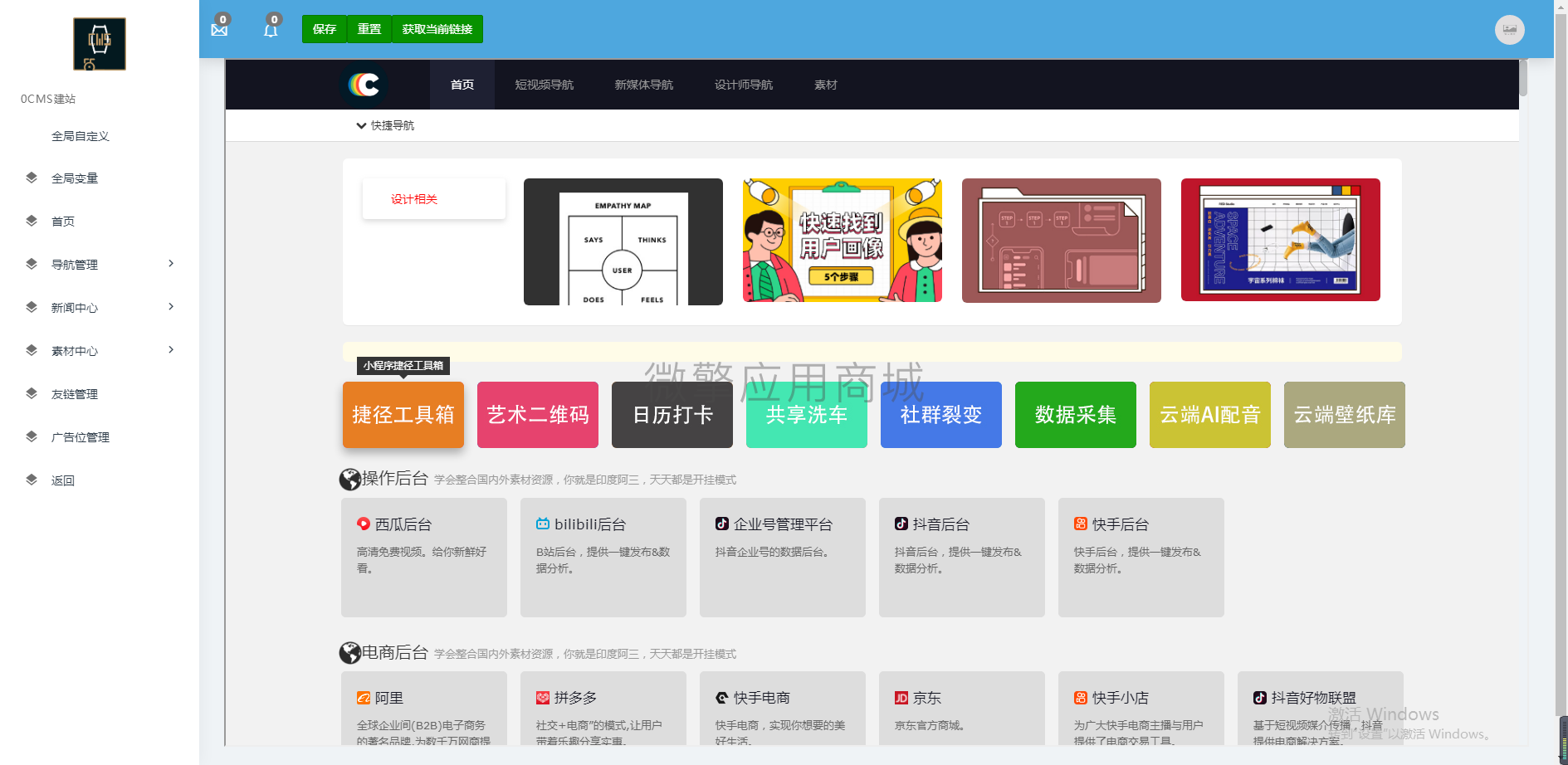The height and width of the screenshot is (765, 1568).
Task: Click the blue 社群裂变 tile
Action: click(x=941, y=415)
